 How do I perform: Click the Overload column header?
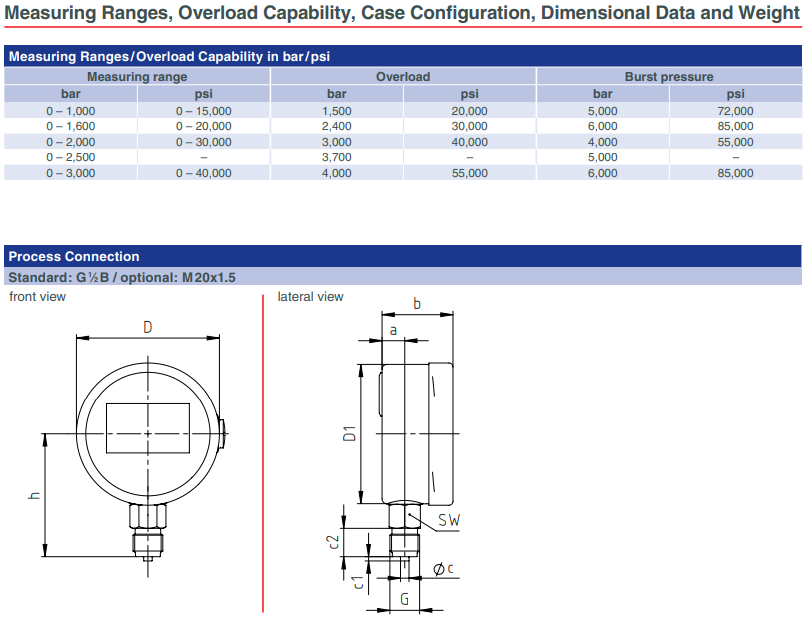pos(403,77)
